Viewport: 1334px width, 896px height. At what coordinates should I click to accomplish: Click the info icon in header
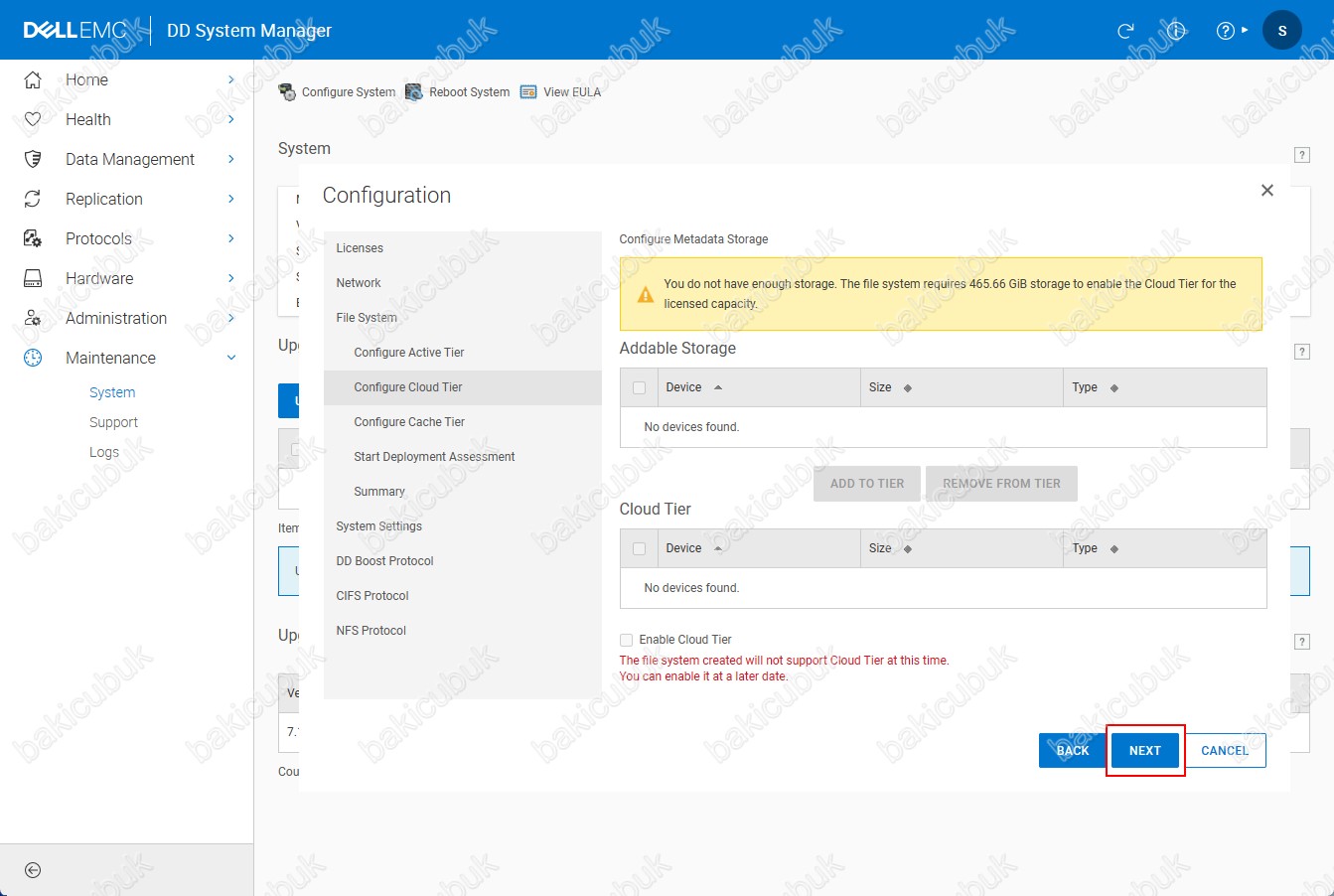click(x=1176, y=31)
